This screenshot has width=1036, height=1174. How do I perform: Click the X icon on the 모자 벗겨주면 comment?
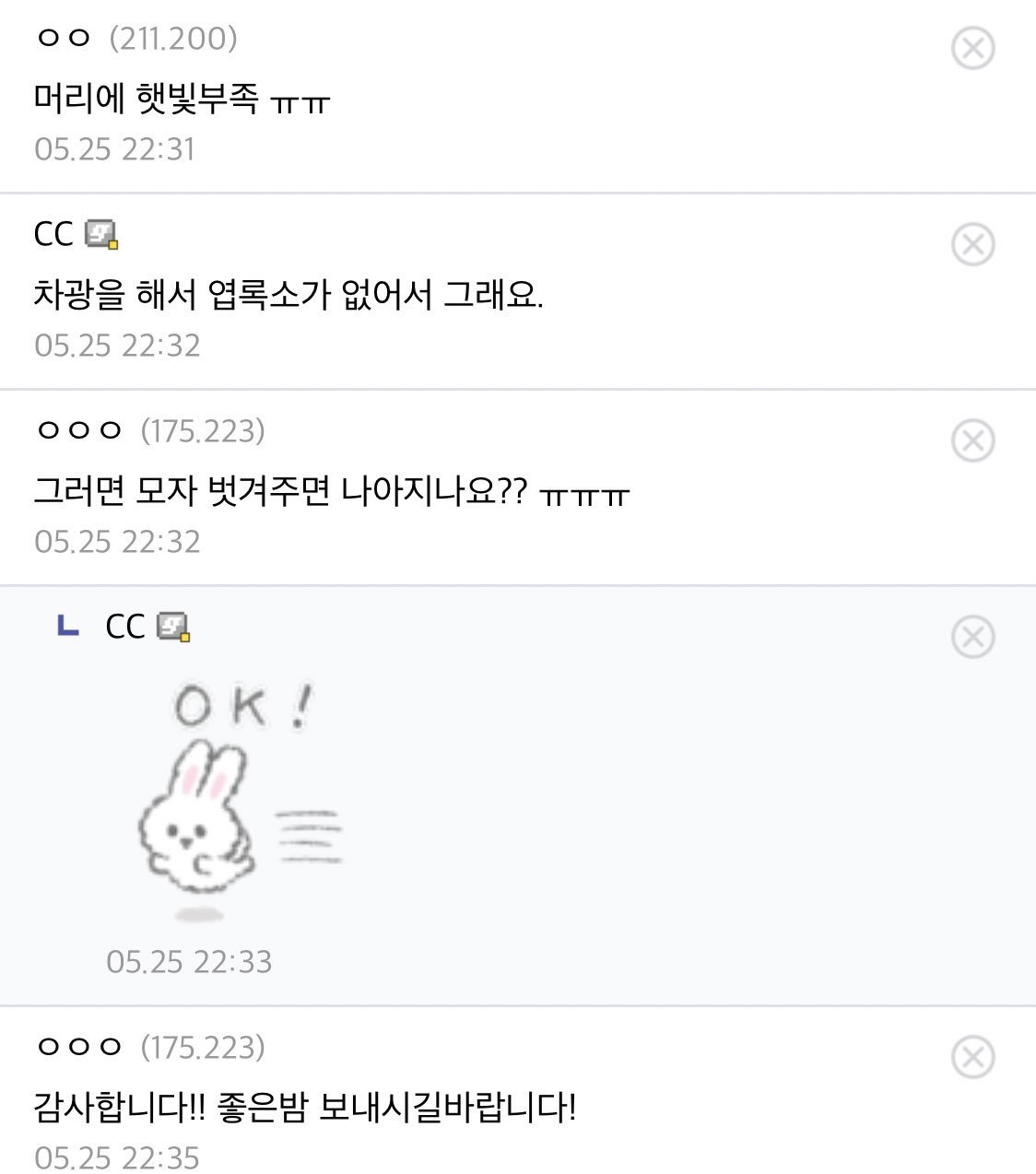(x=972, y=440)
